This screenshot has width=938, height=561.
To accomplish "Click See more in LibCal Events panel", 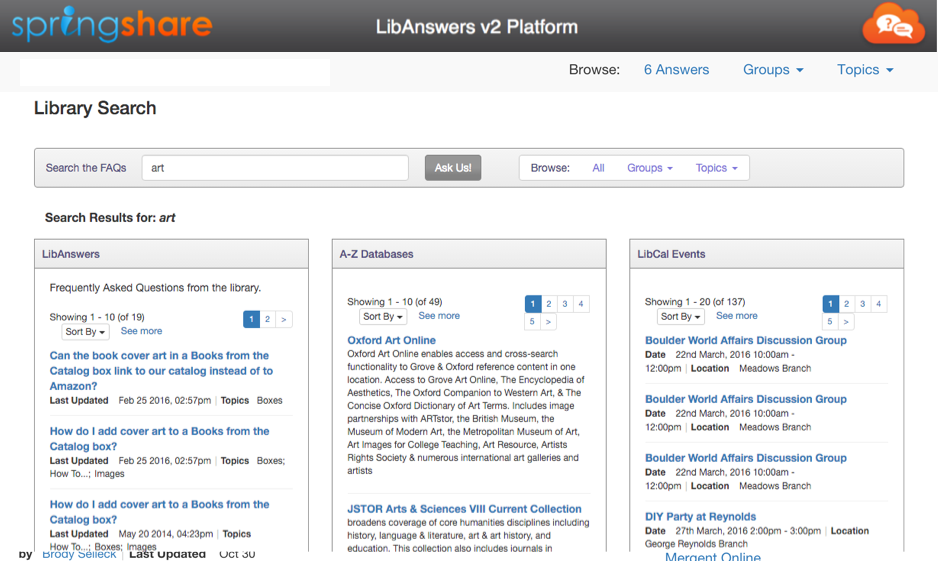I will 736,316.
